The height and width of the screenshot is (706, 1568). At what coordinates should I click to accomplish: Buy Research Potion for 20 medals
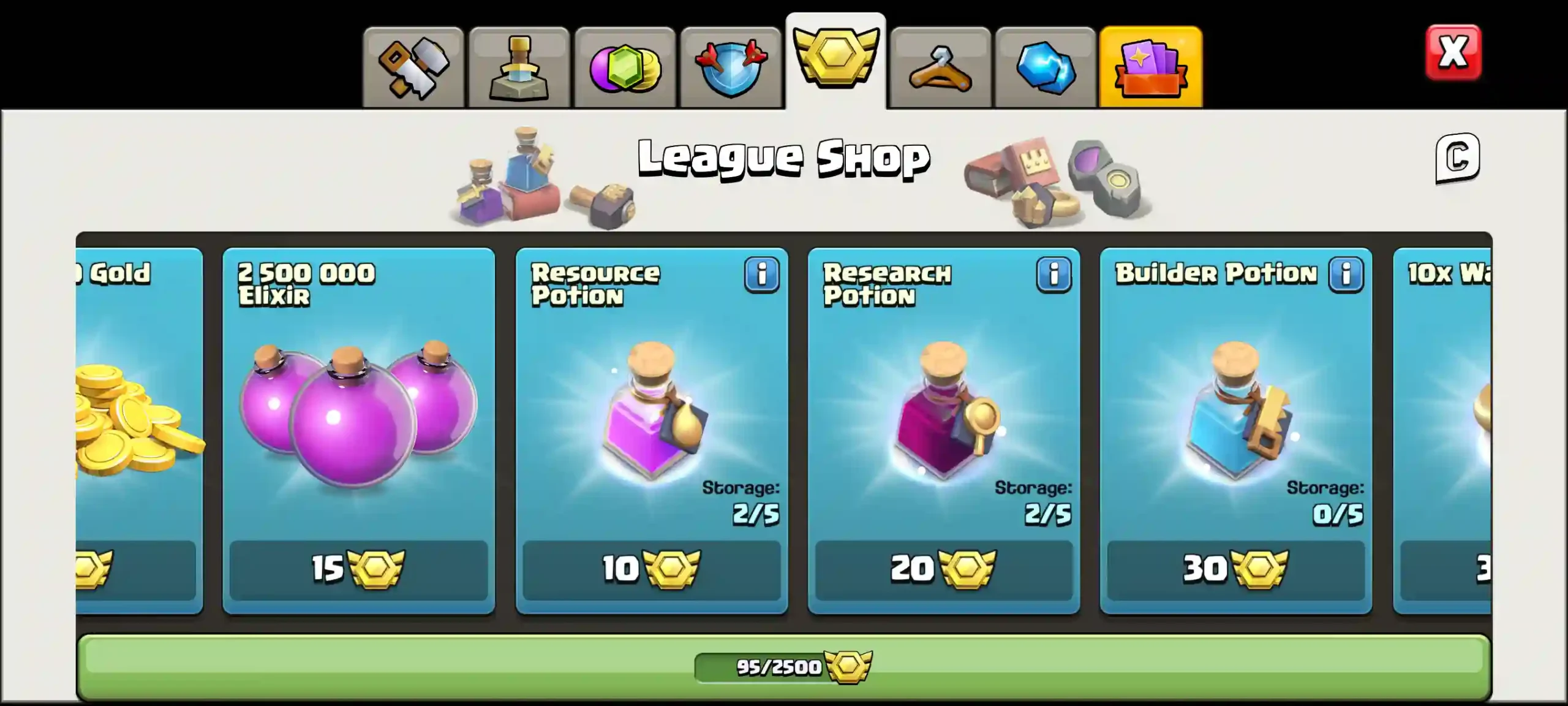coord(944,570)
